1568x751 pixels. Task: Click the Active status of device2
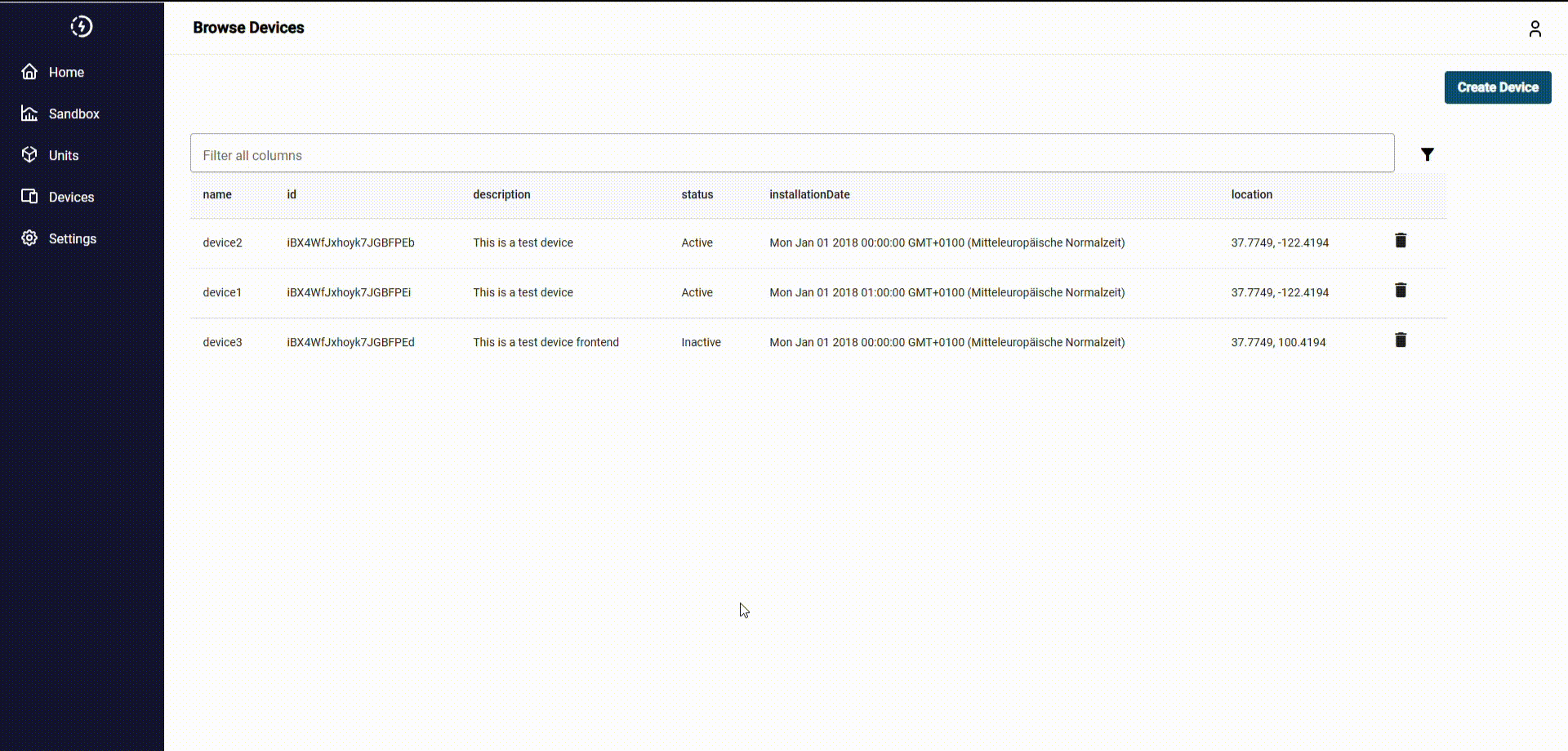697,242
